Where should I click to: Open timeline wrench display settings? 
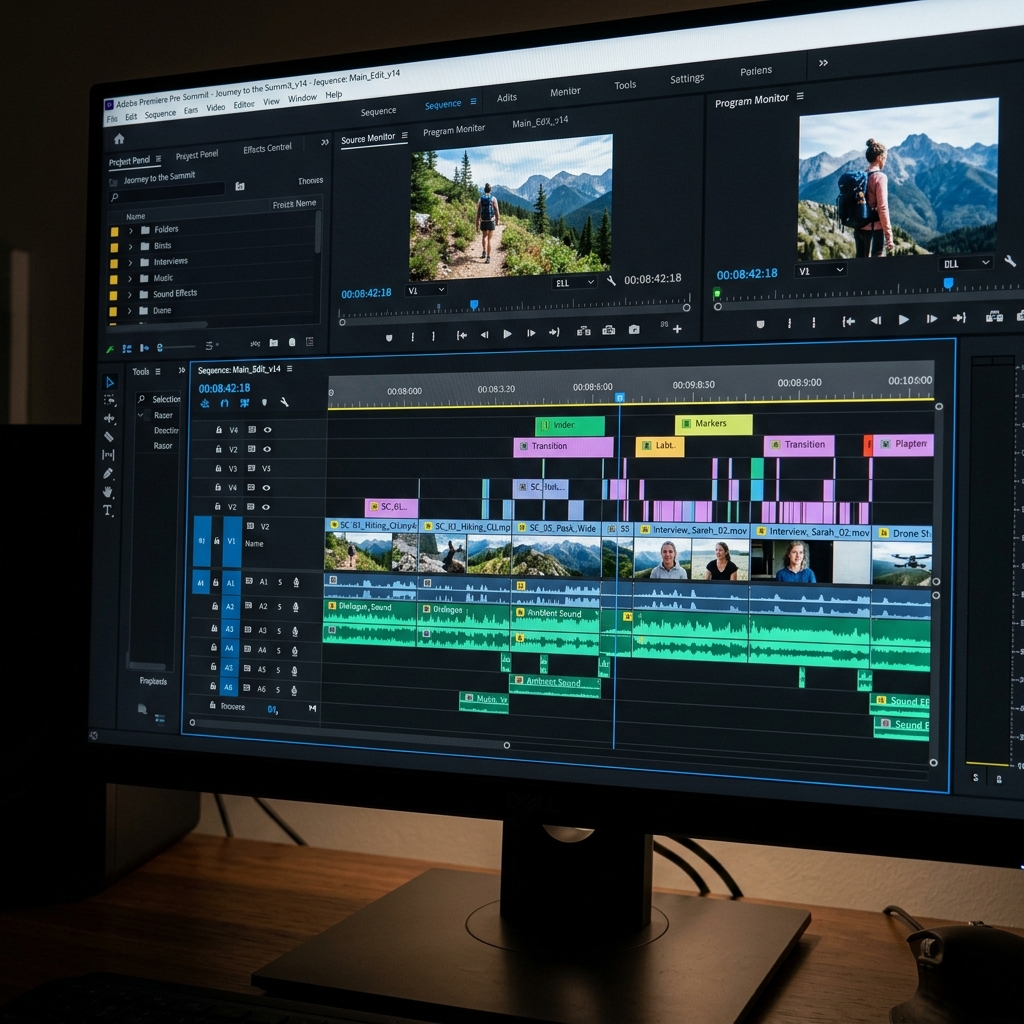pos(284,402)
